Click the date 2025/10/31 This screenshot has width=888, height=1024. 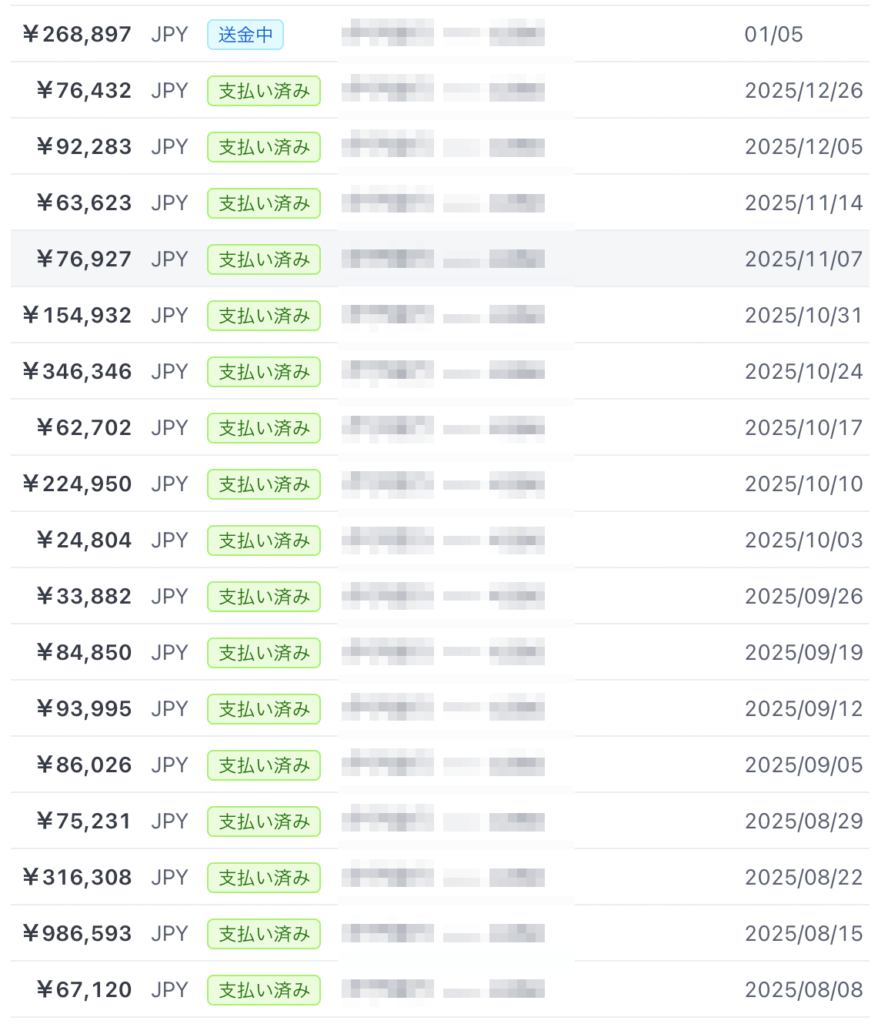(x=803, y=315)
